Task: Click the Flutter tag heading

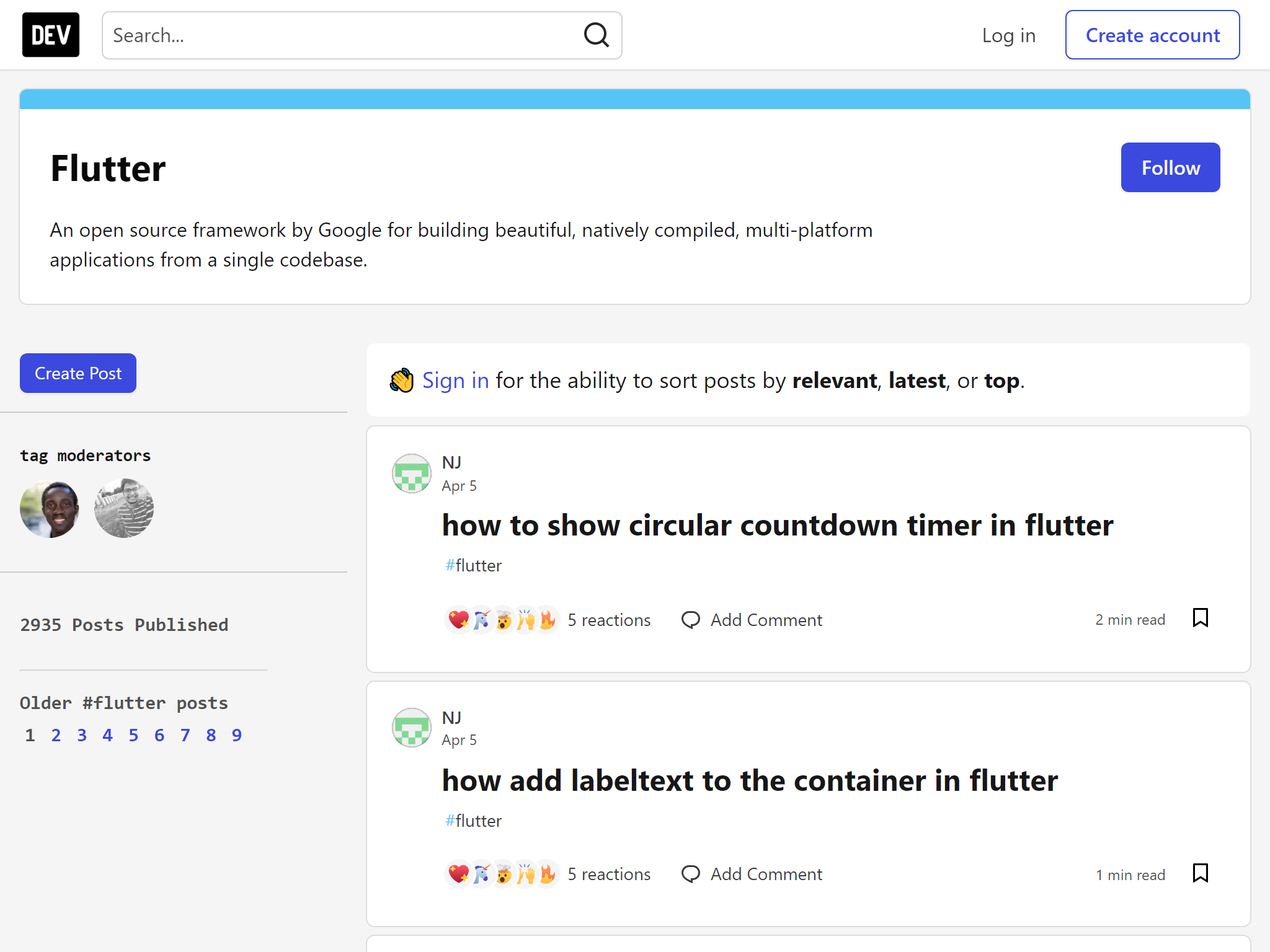Action: click(x=108, y=169)
